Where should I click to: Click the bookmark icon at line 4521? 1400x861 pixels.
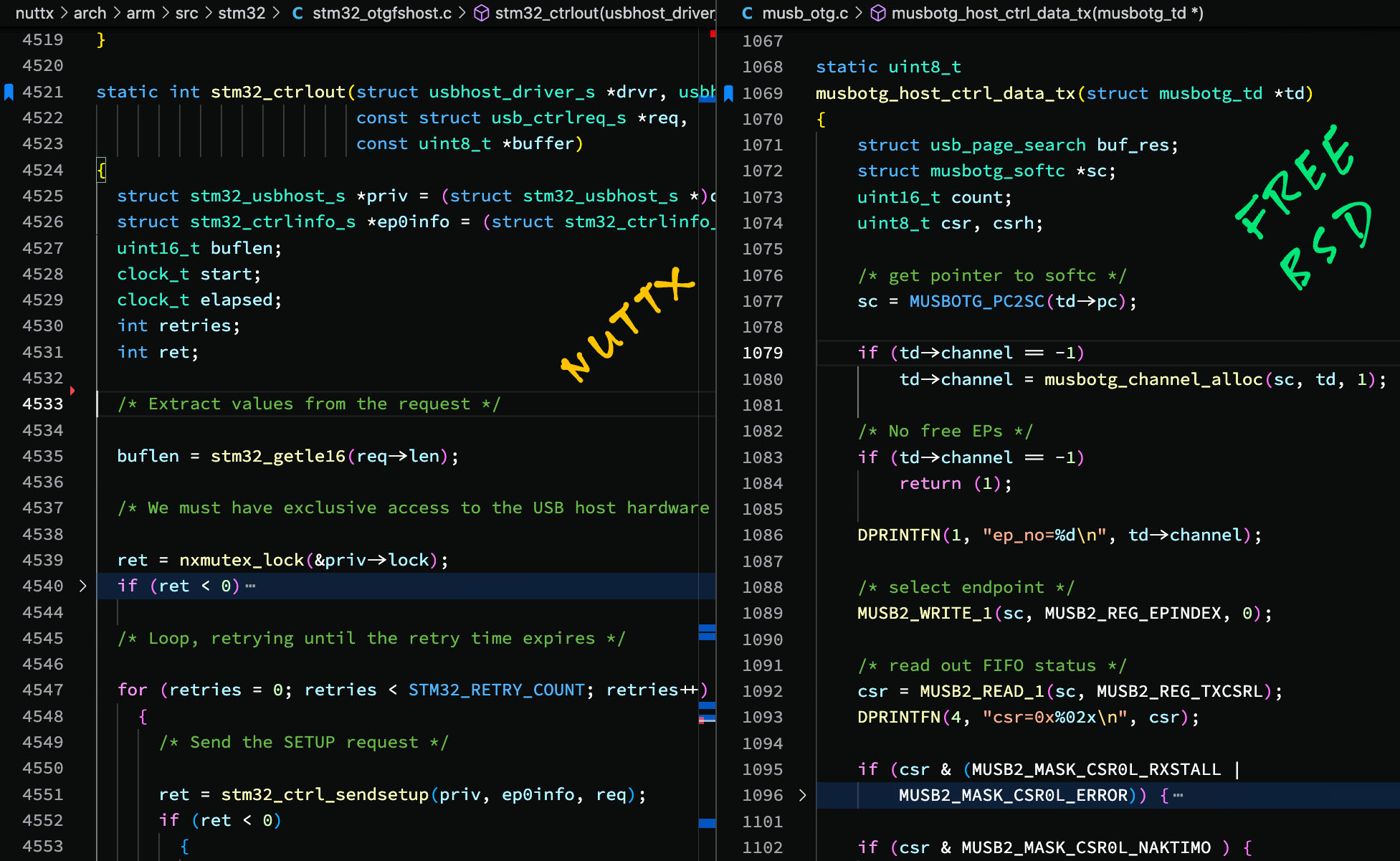coord(9,92)
